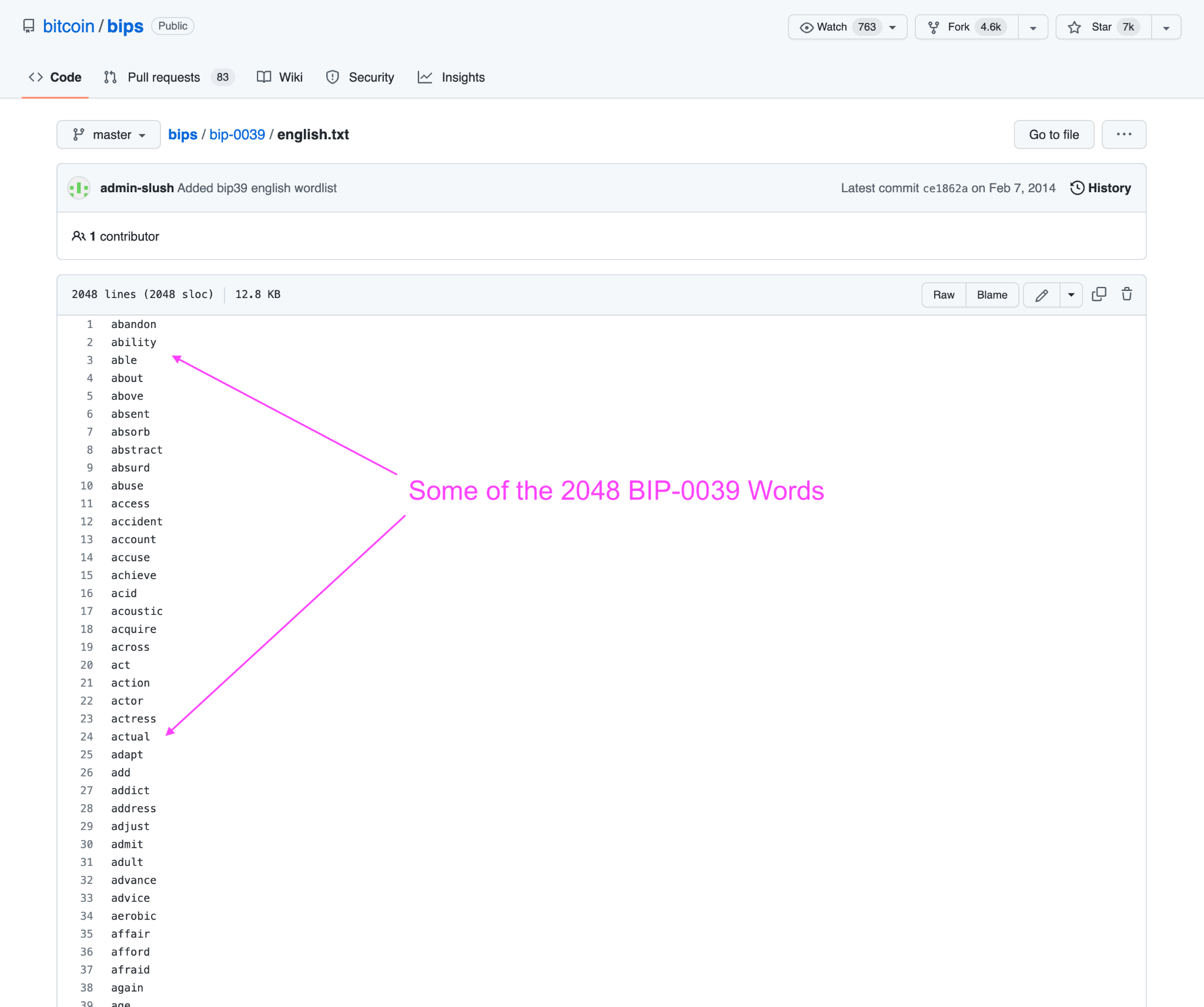Click the Raw button
Screen dimensions: 1204x1007
tap(944, 295)
